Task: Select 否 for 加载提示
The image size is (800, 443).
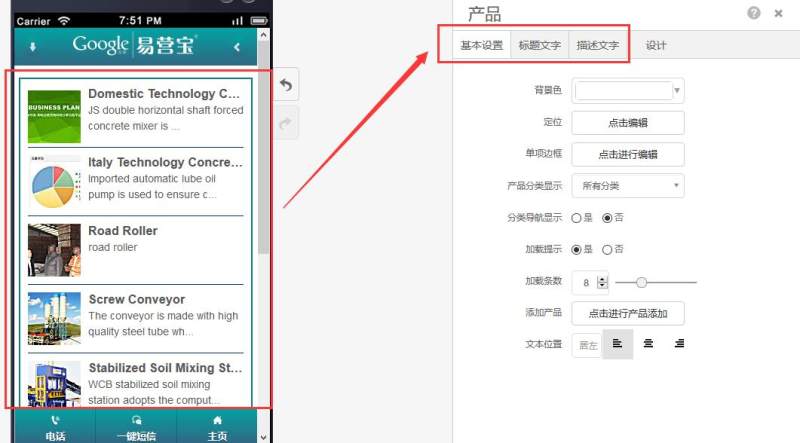Action: [x=607, y=250]
